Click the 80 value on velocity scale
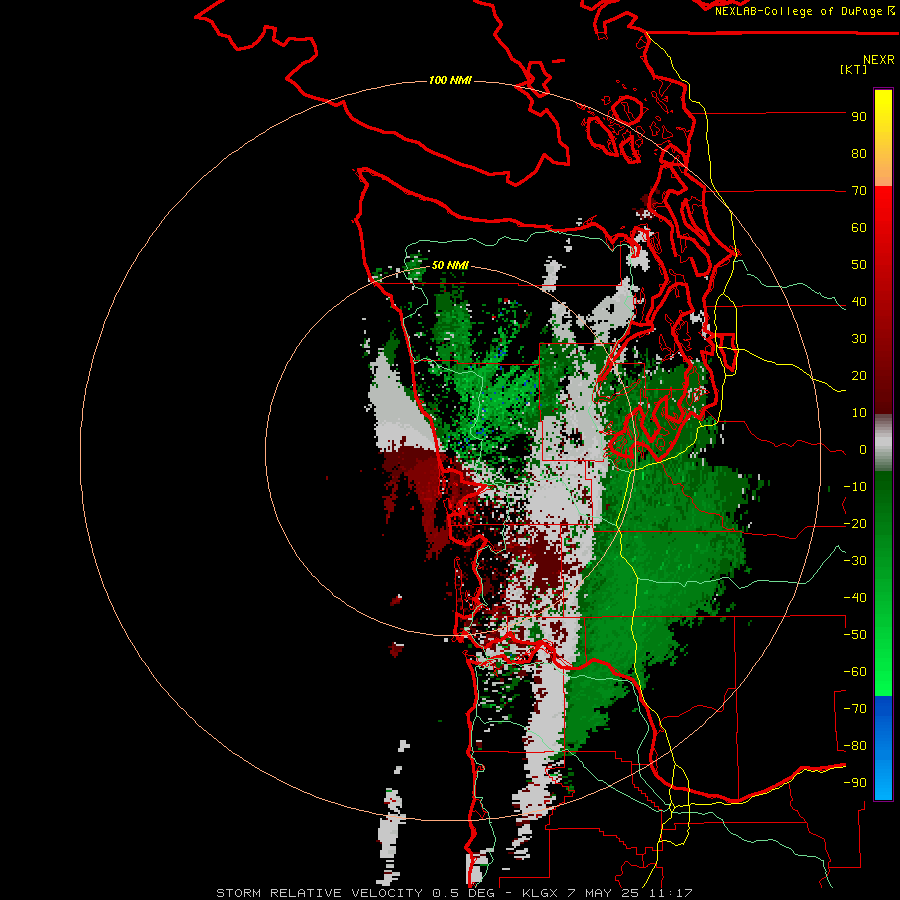The image size is (900, 900). pos(859,154)
